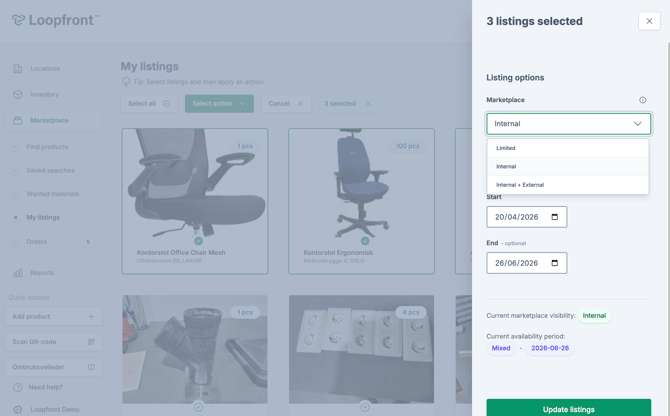Open Locations from the sidebar
Viewport: 670px width, 416px height.
[44, 69]
